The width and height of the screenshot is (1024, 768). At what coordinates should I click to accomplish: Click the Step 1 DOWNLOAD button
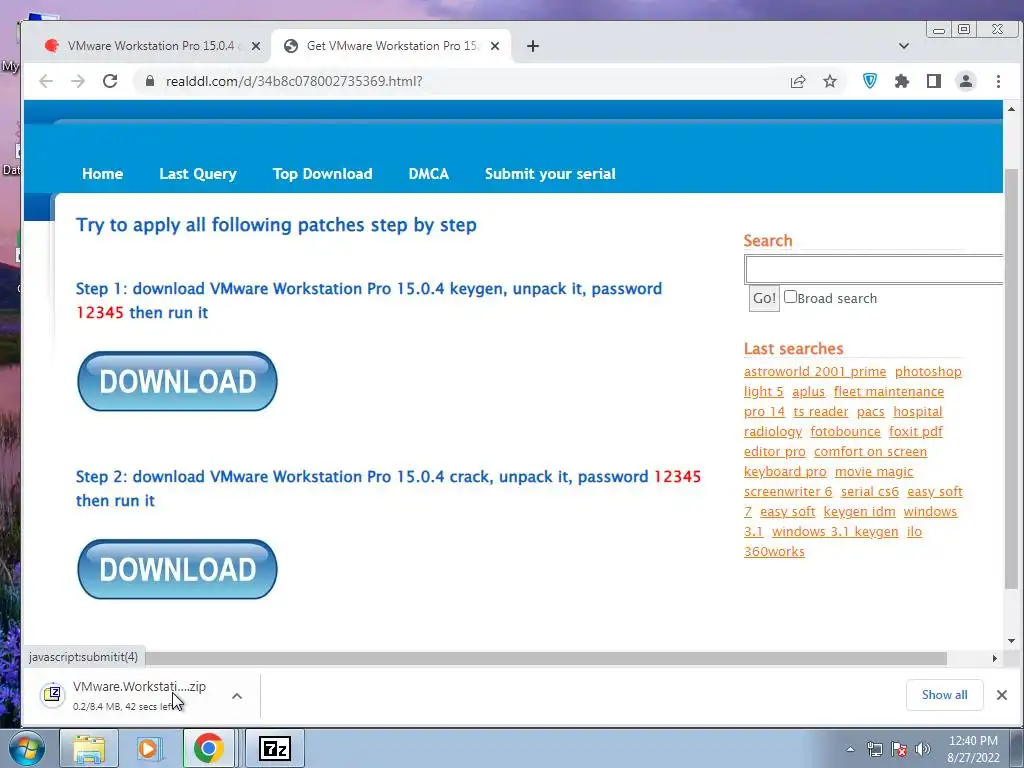(x=177, y=381)
